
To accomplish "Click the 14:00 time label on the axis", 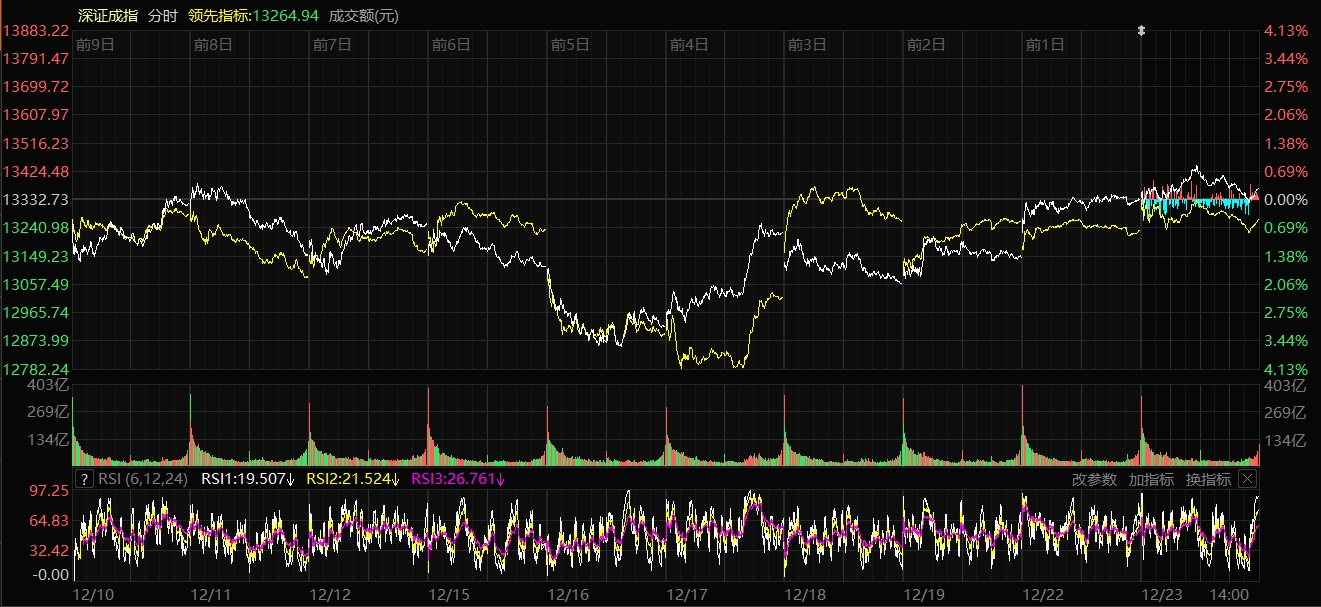I will (1229, 594).
